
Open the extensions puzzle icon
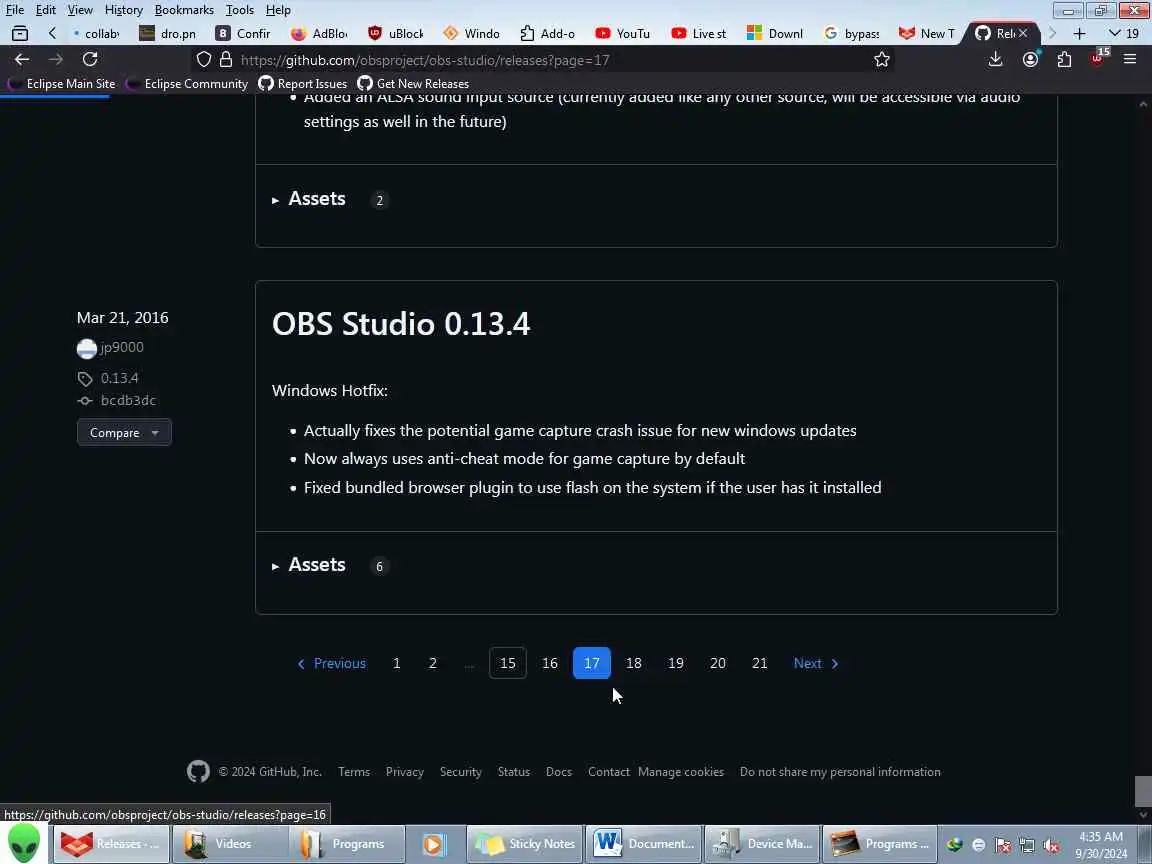click(1064, 60)
